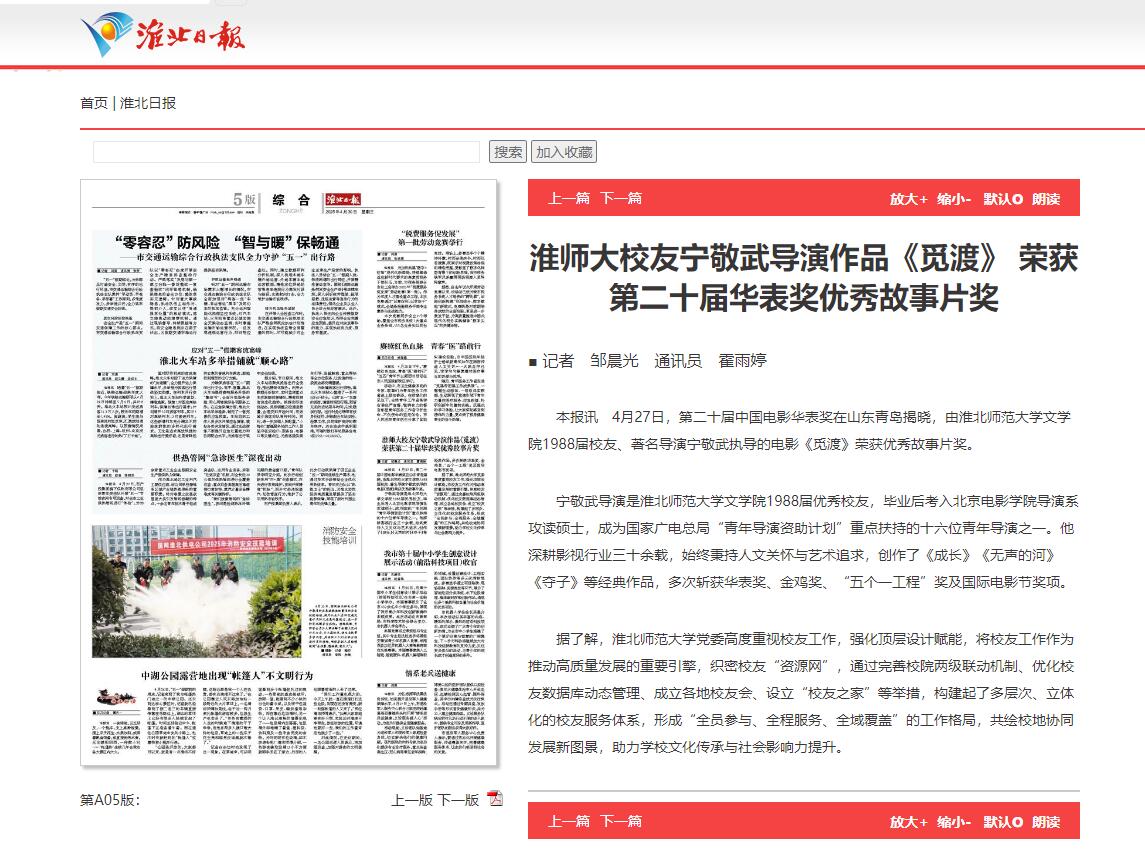Click the 淮北日报 logo in the header
Image resolution: width=1145 pixels, height=868 pixels.
pyautogui.click(x=163, y=33)
